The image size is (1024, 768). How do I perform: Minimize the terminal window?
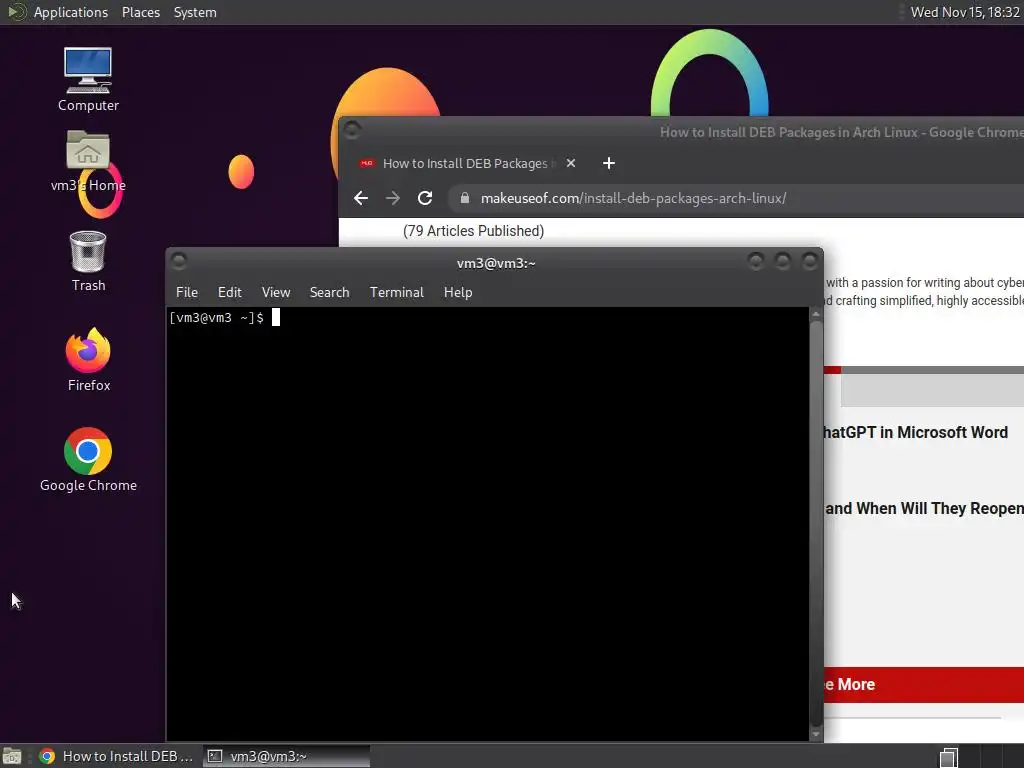[x=756, y=261]
